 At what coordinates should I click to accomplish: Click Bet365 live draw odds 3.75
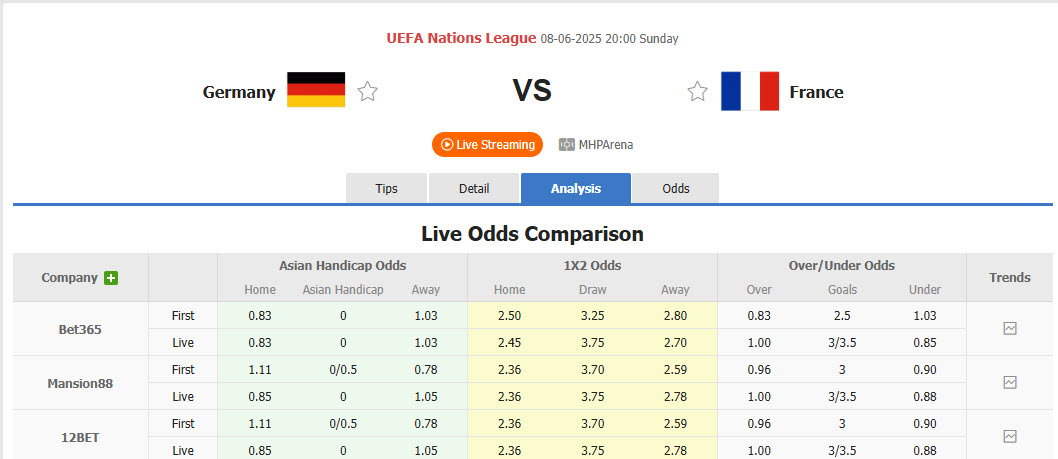[x=592, y=342]
